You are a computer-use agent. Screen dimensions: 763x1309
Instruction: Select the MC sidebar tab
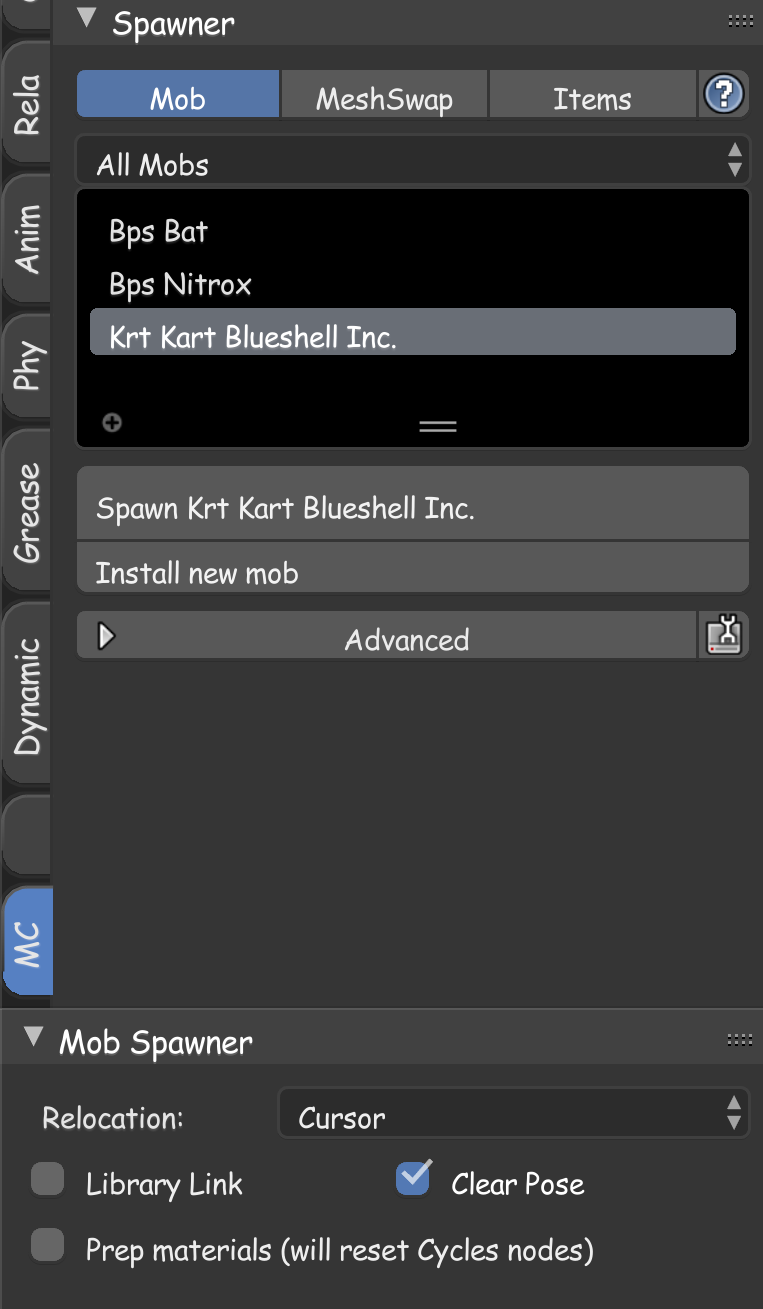pos(25,939)
